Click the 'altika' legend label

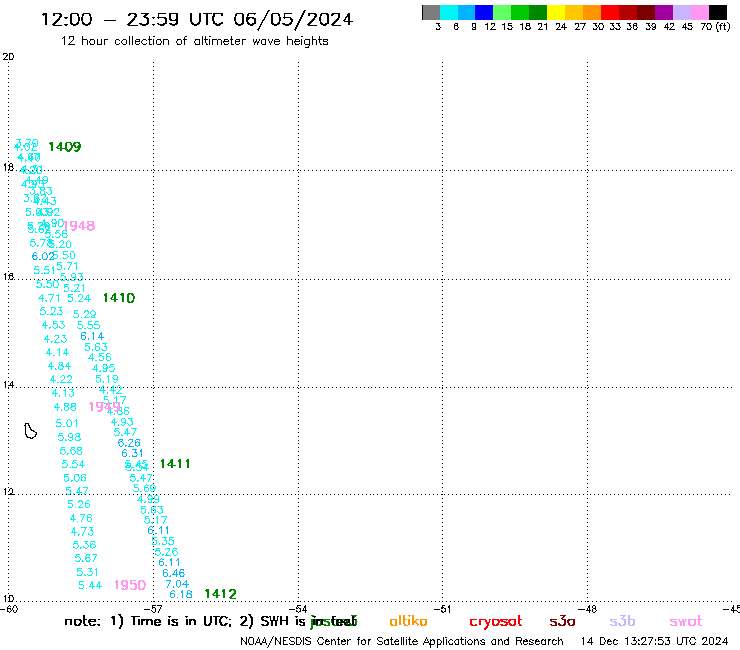[408, 621]
